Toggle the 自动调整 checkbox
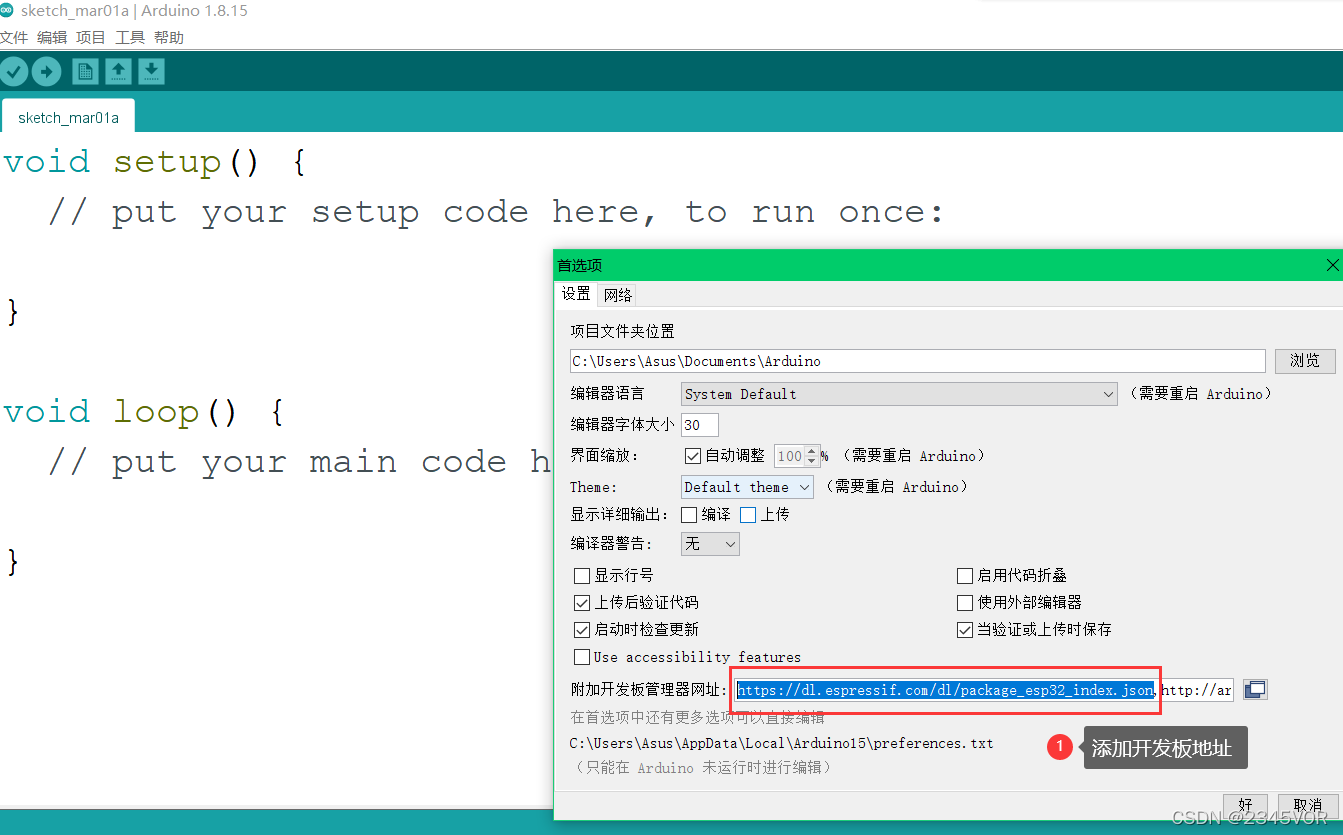This screenshot has height=835, width=1343. click(692, 455)
